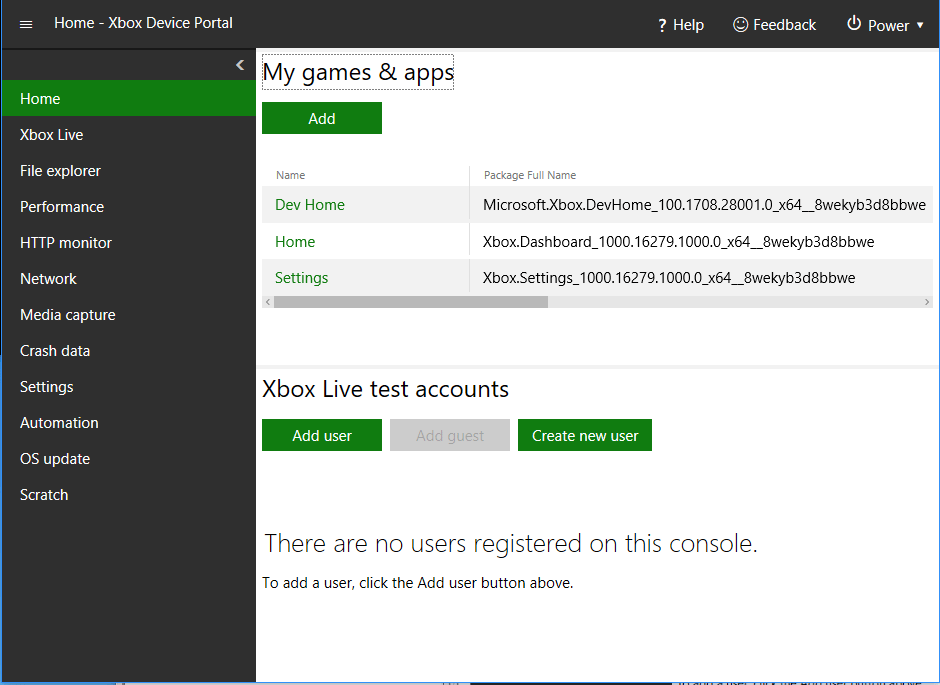Viewport: 940px width, 685px height.
Task: Click Xbox.Dashboard package name cell
Action: click(x=679, y=242)
